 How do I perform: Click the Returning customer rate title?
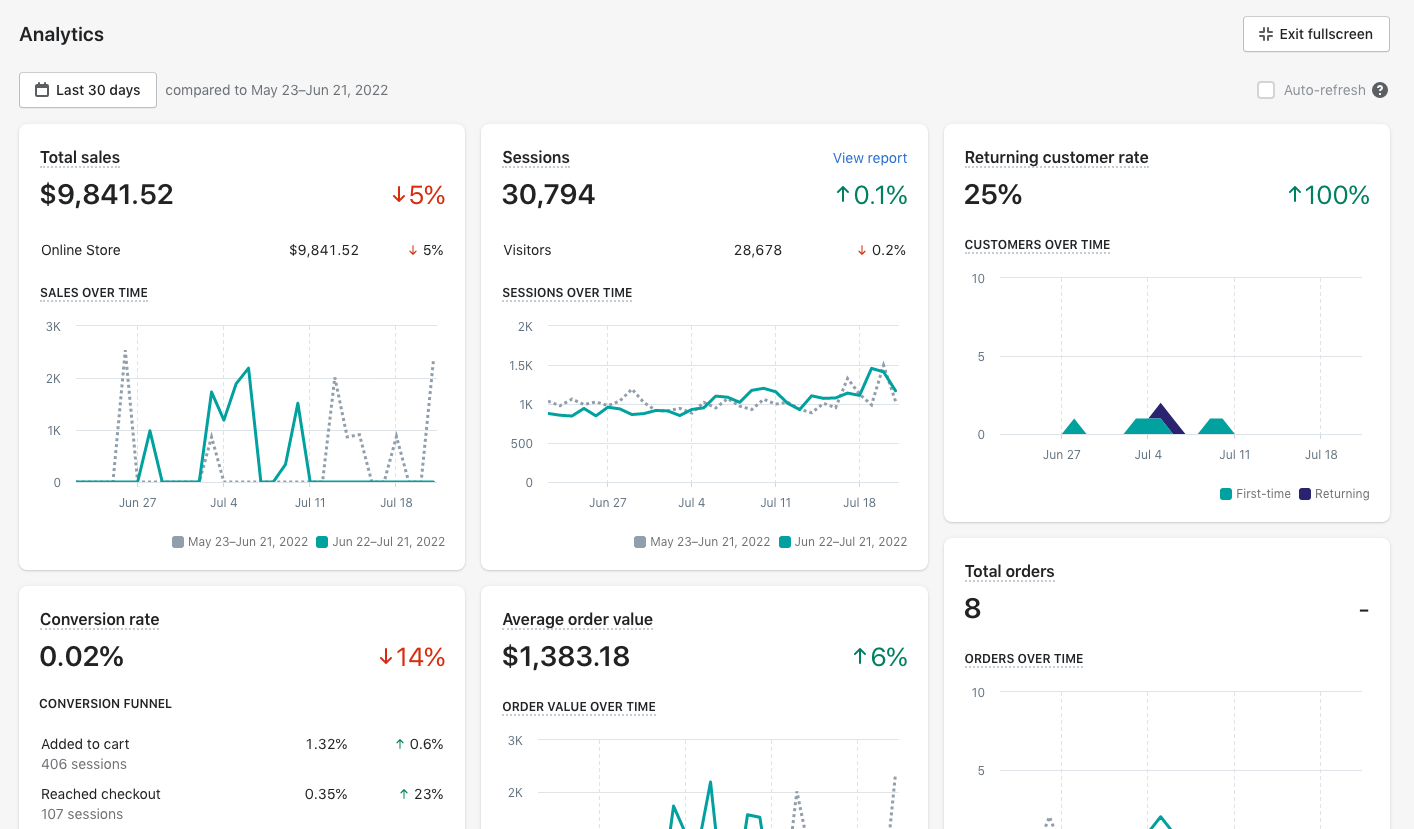tap(1056, 157)
